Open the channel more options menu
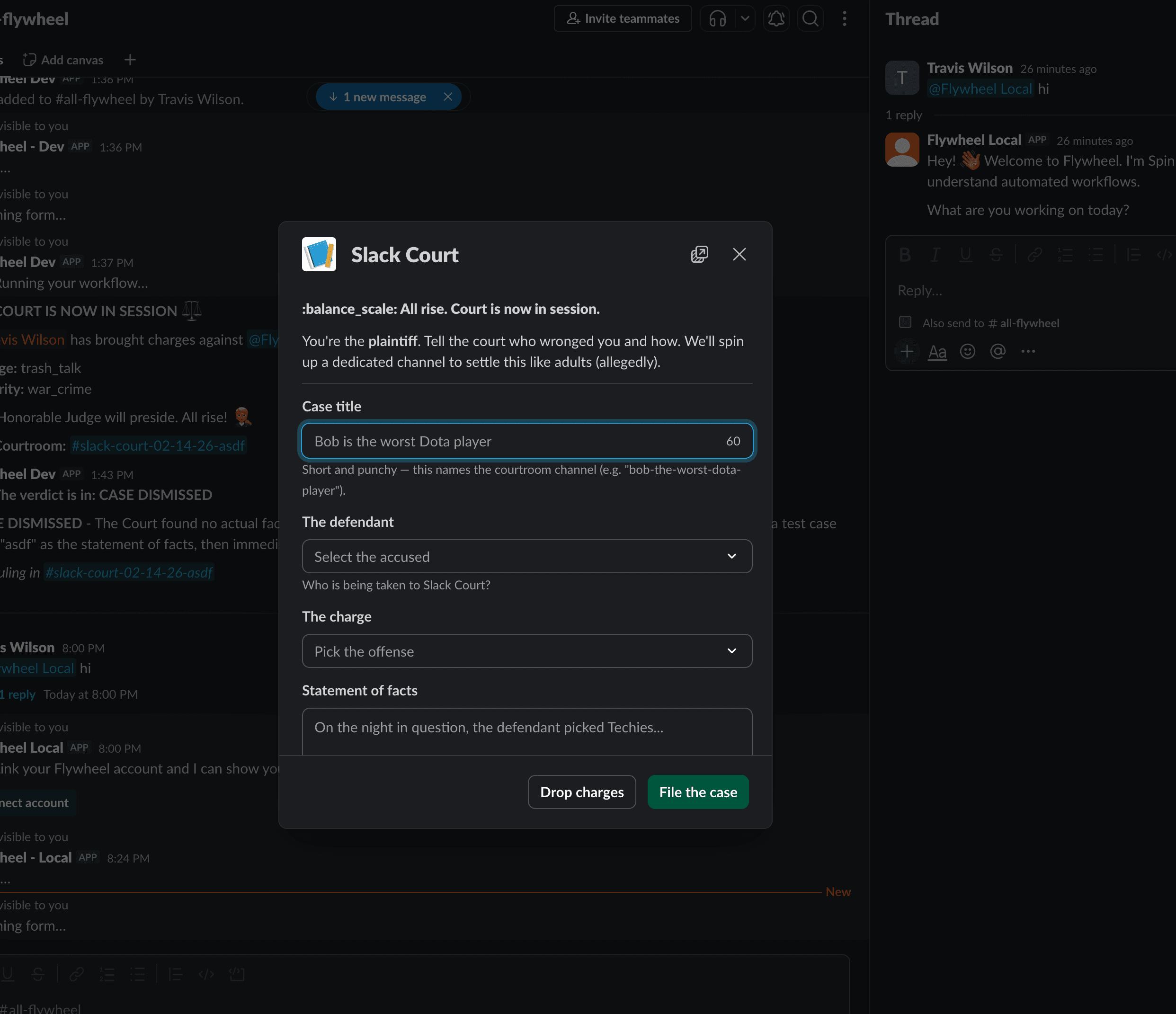The height and width of the screenshot is (1014, 1176). click(x=845, y=19)
